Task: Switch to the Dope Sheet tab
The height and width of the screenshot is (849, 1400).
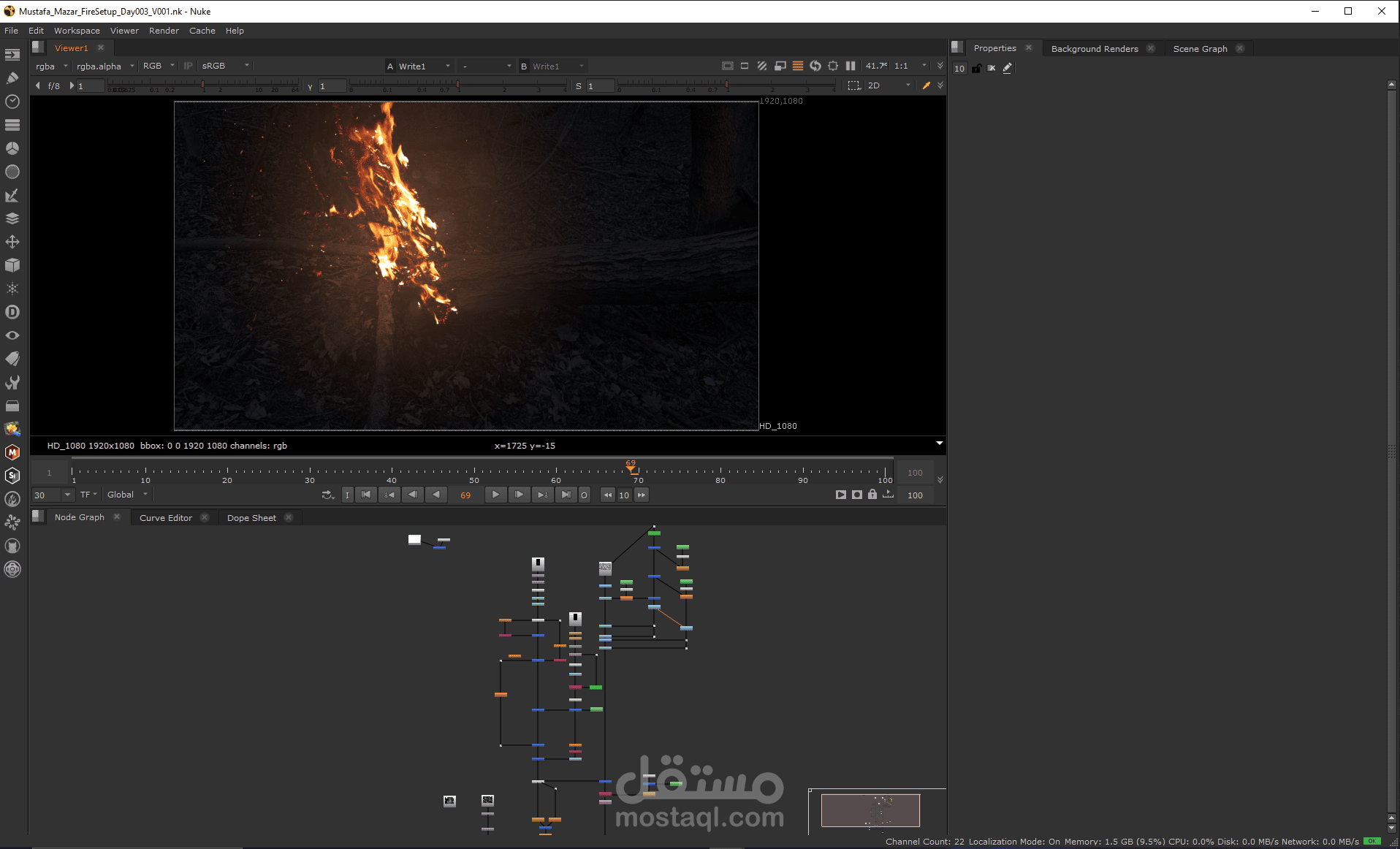Action: click(x=251, y=518)
